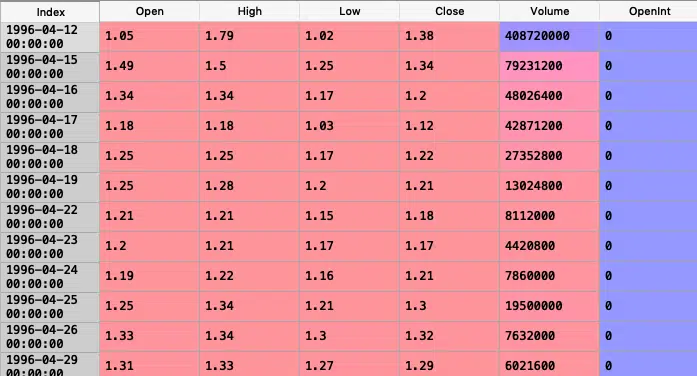Click Low cell 1.15 on 1996-04-22
The image size is (697, 376).
[x=349, y=216]
